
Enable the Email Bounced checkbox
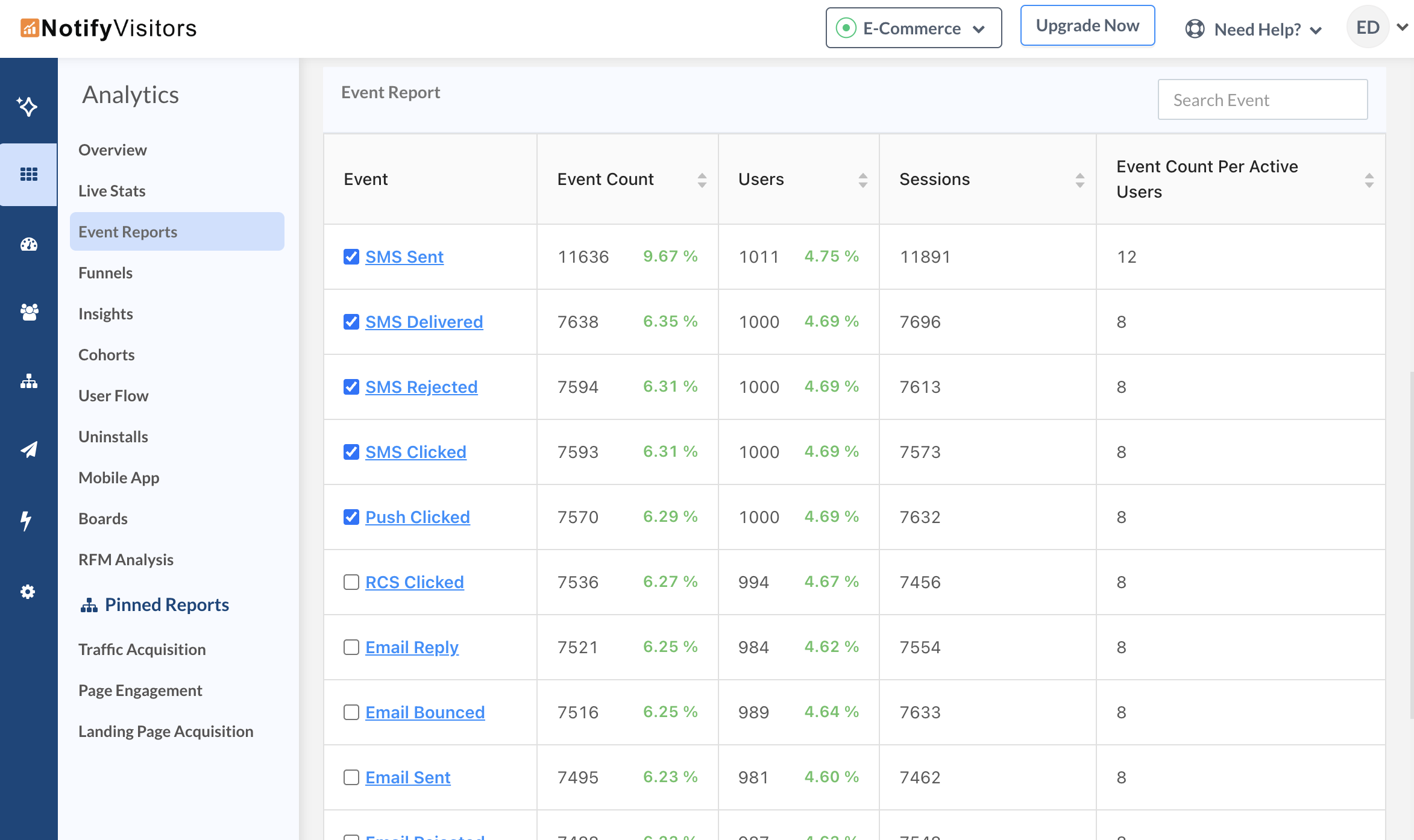tap(351, 712)
